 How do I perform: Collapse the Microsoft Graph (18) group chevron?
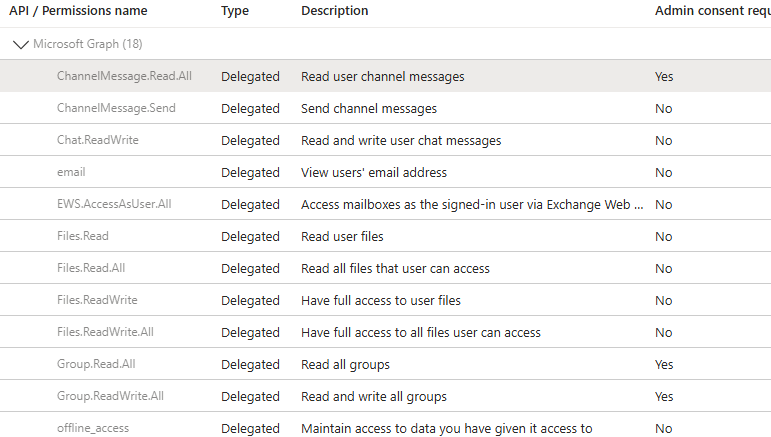coord(21,45)
